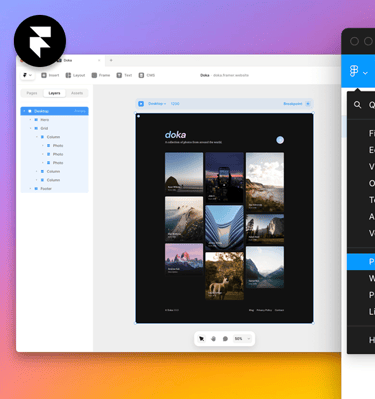Click the Breakpoint button above canvas
The height and width of the screenshot is (399, 375).
pyautogui.click(x=293, y=104)
